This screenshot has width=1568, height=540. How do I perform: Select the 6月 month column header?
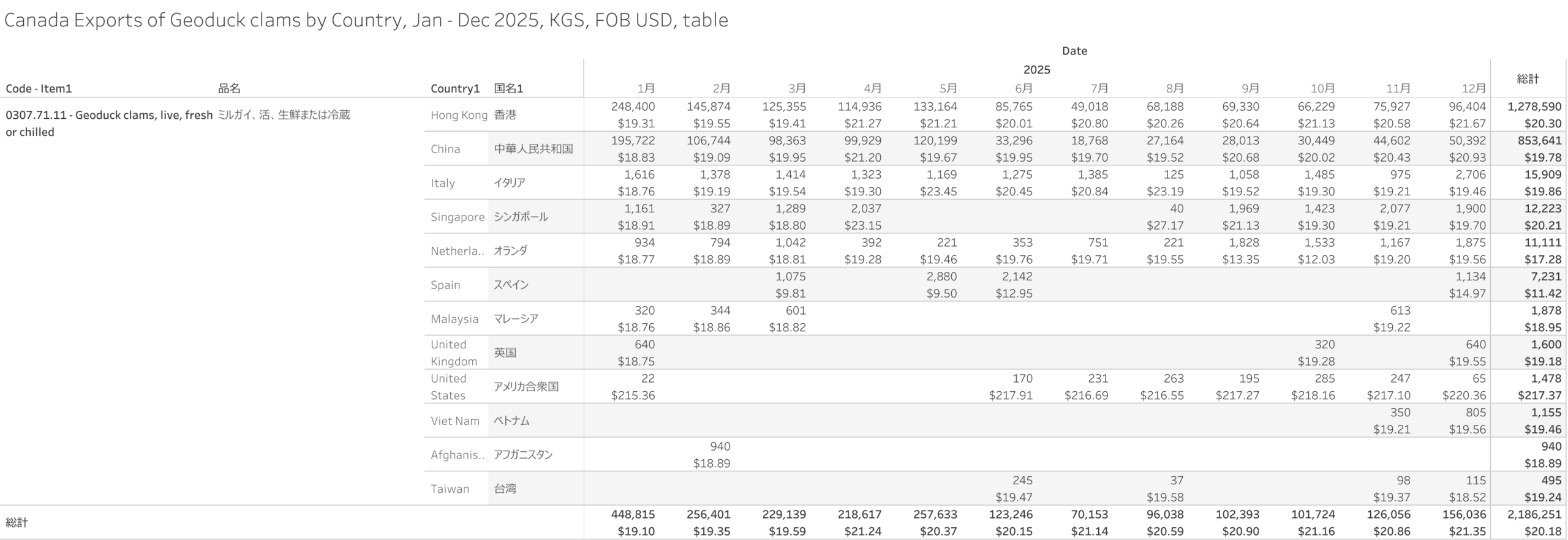click(x=1023, y=88)
